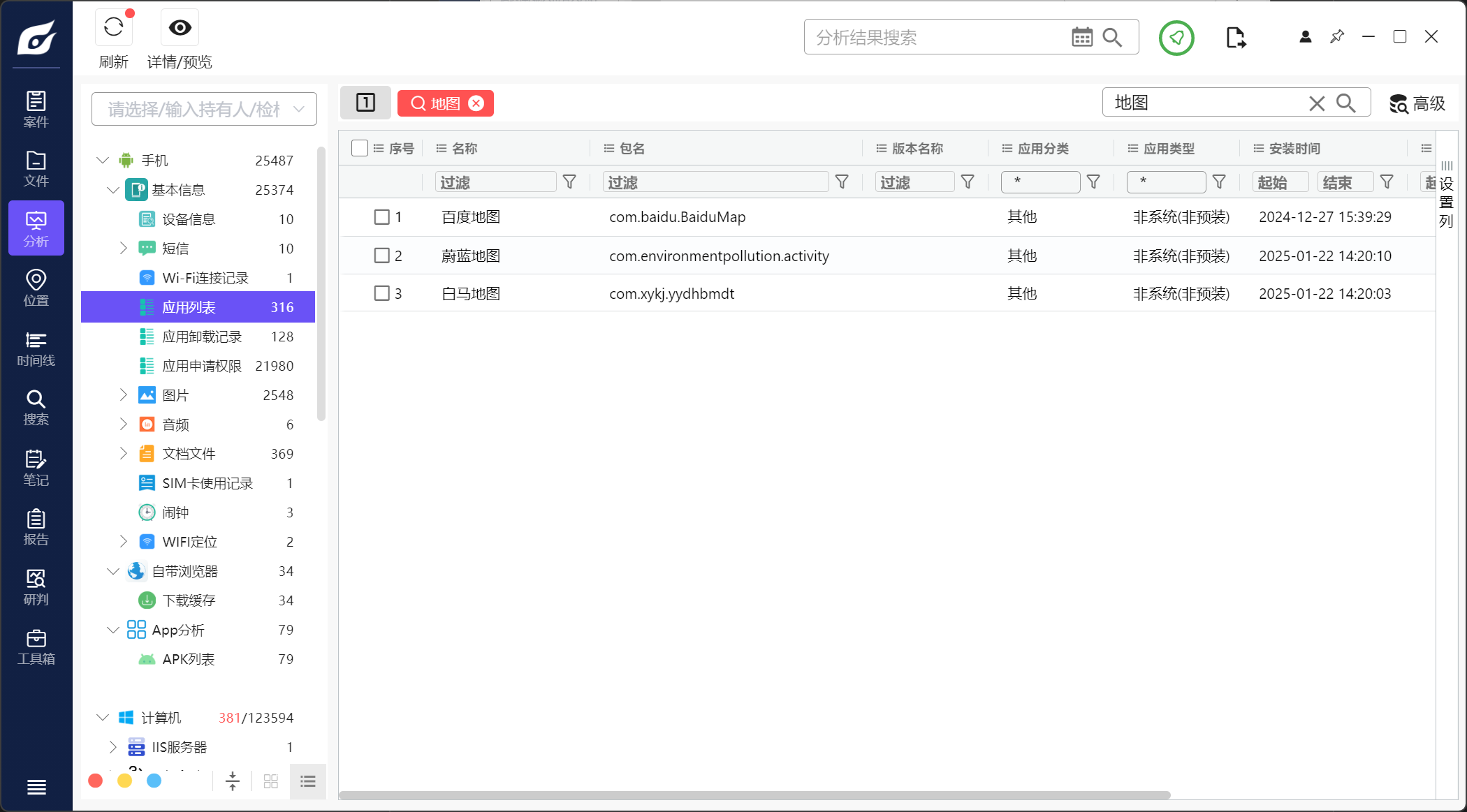
Task: Open the Details/Preview eye icon
Action: coord(180,28)
